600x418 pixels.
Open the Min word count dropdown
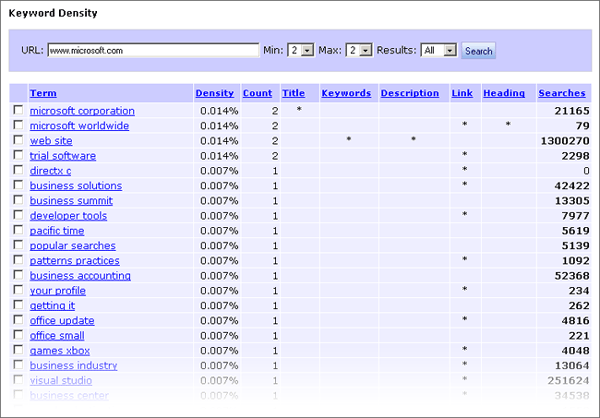tap(301, 50)
